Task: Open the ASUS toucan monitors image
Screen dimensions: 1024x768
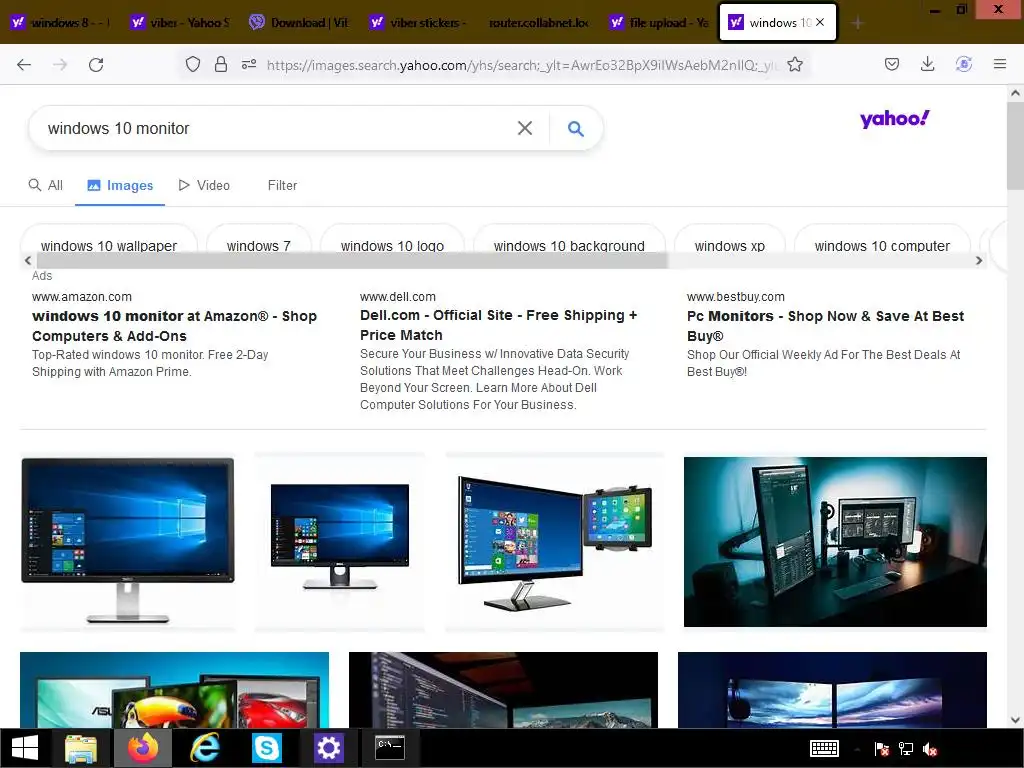Action: (174, 690)
